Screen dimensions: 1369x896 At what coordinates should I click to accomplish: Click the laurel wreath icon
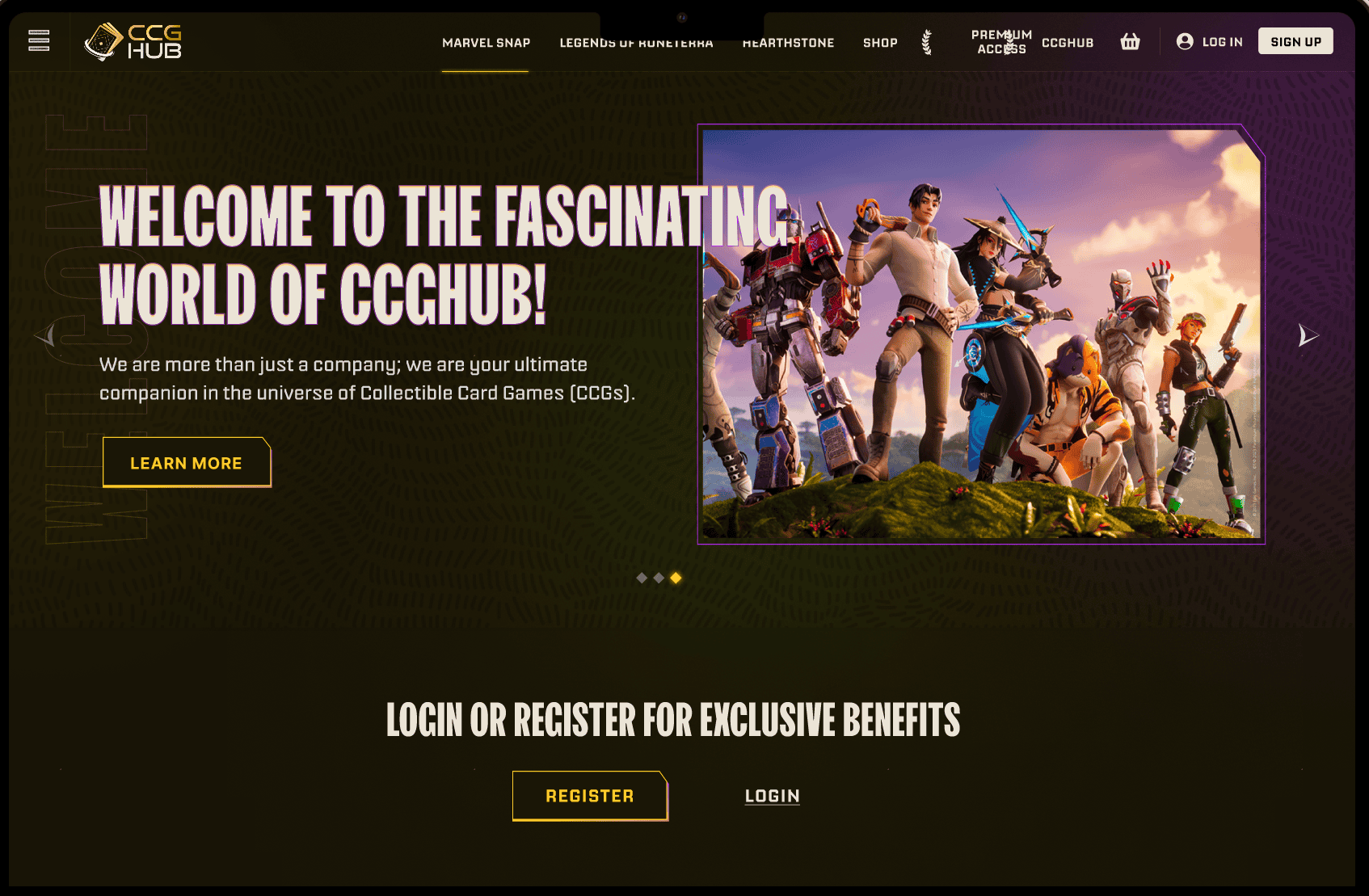tap(927, 42)
